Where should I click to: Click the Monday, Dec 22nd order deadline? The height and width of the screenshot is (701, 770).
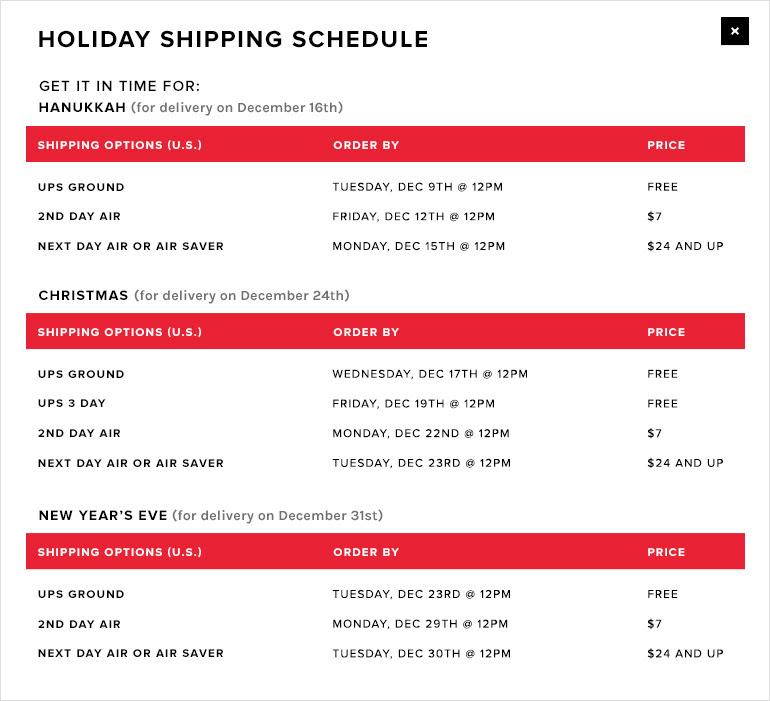click(x=421, y=434)
